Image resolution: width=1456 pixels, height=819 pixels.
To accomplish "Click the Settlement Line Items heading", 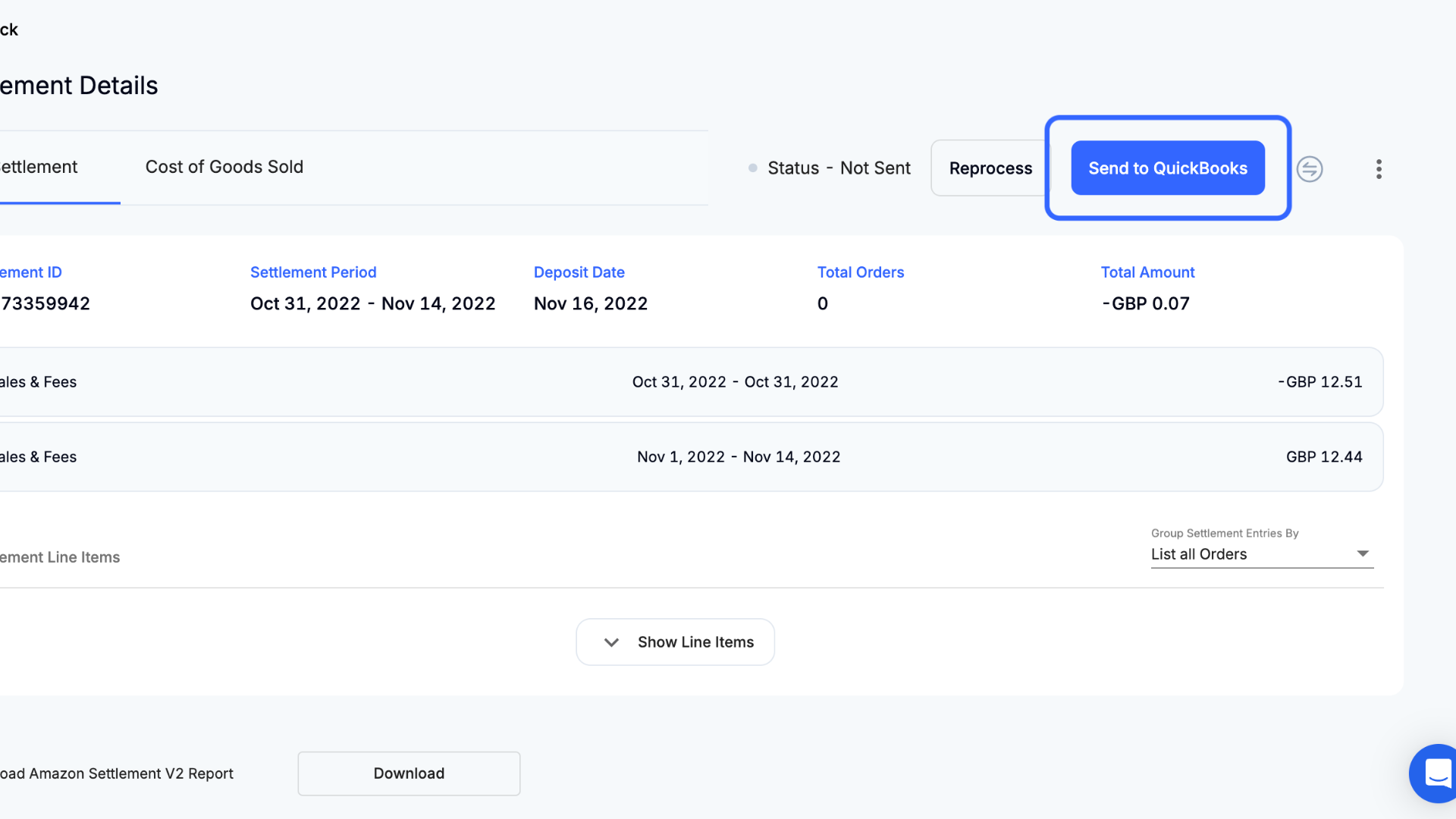I will click(x=60, y=557).
